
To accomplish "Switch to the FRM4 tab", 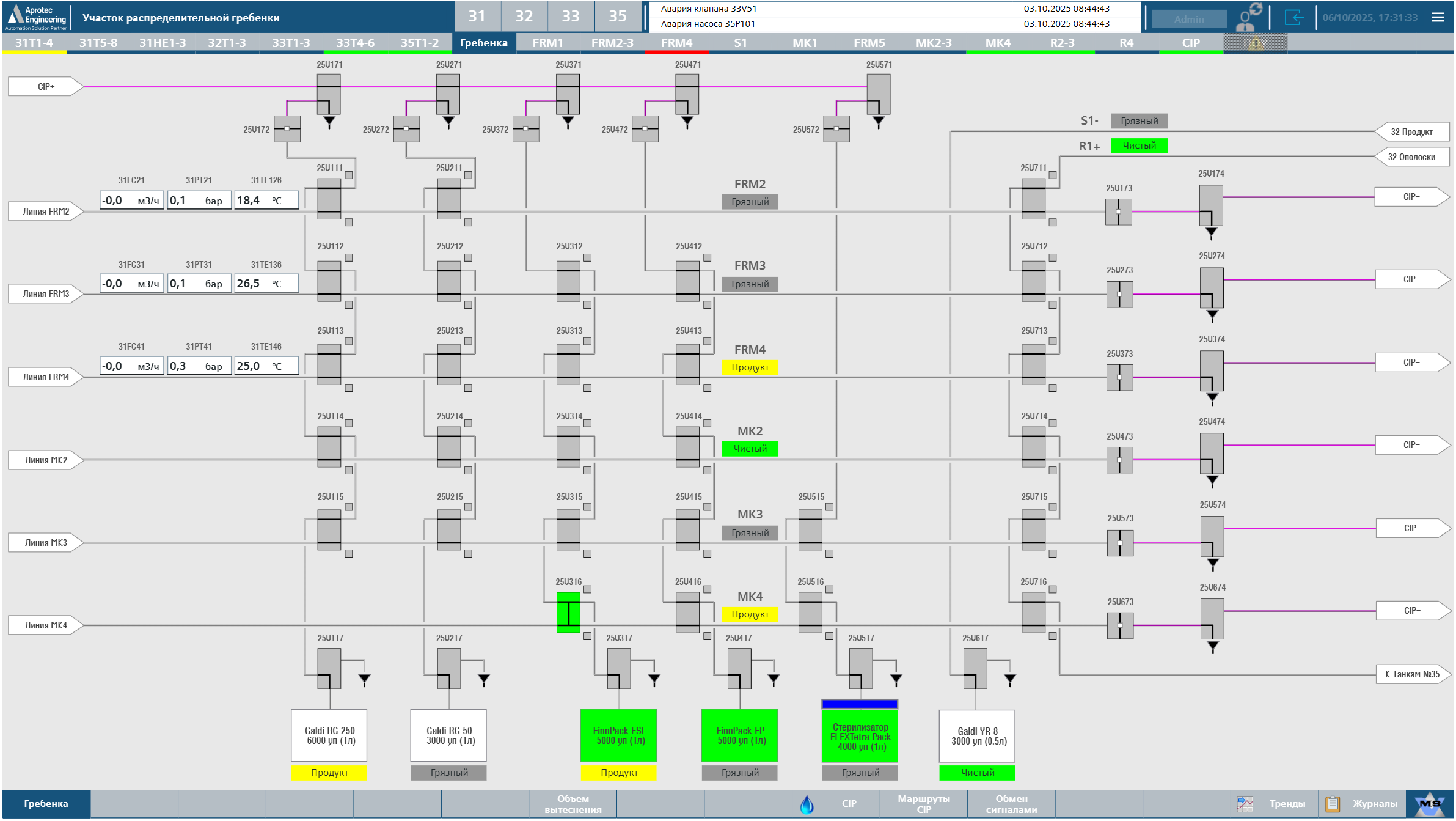I will (x=678, y=43).
